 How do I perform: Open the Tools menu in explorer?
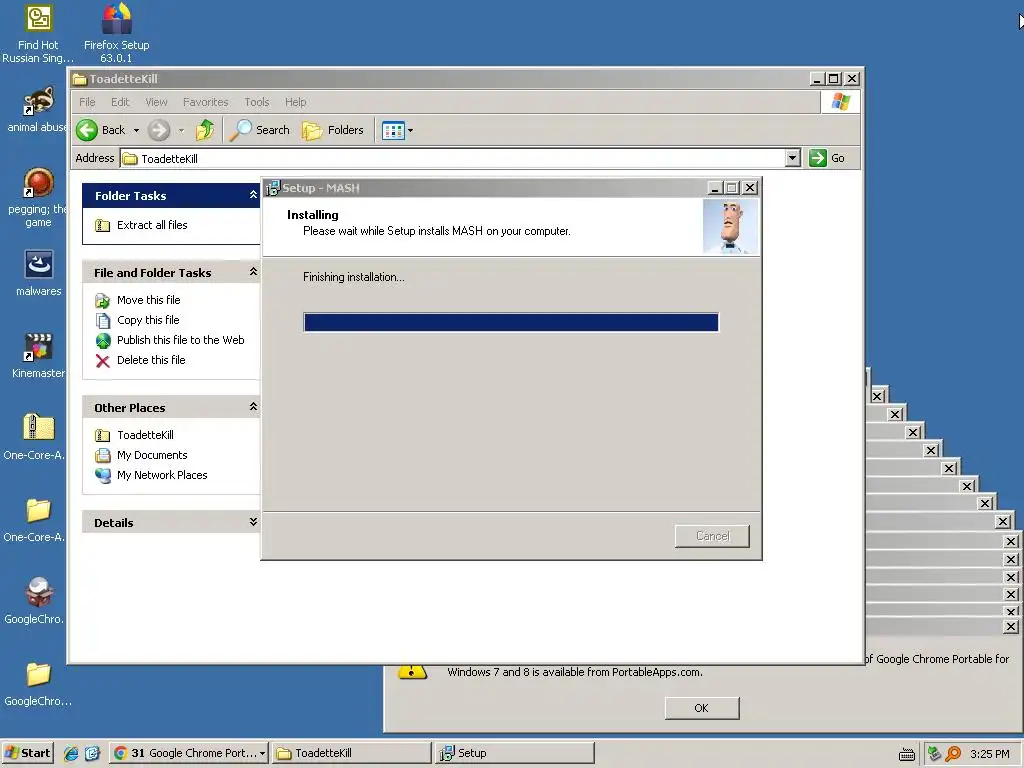click(257, 102)
